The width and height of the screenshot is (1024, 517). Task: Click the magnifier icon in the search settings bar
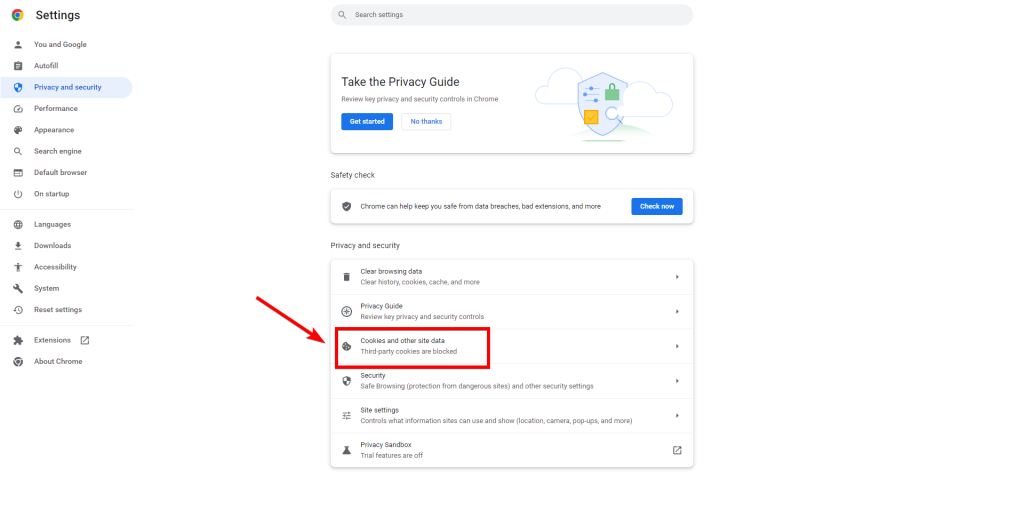tap(342, 15)
